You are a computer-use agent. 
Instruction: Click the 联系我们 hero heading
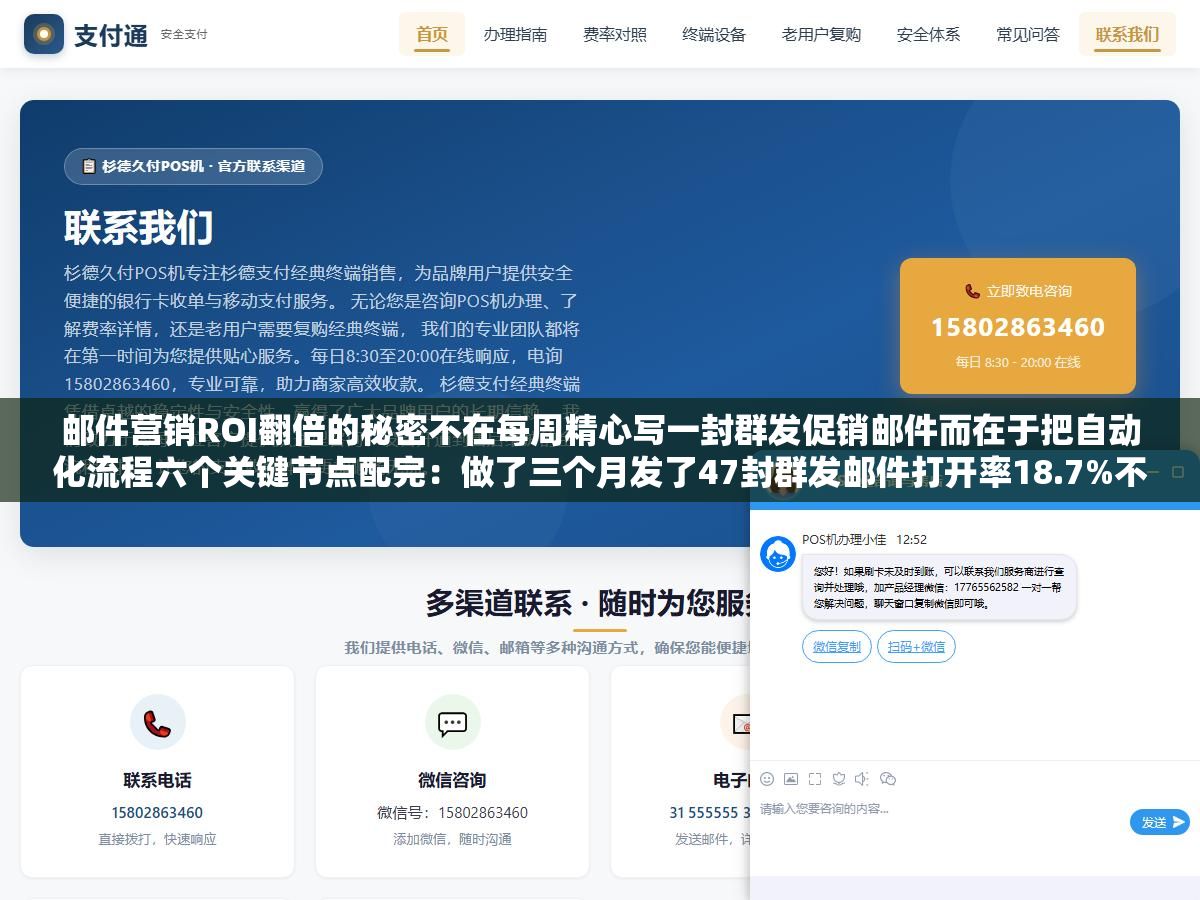point(139,228)
